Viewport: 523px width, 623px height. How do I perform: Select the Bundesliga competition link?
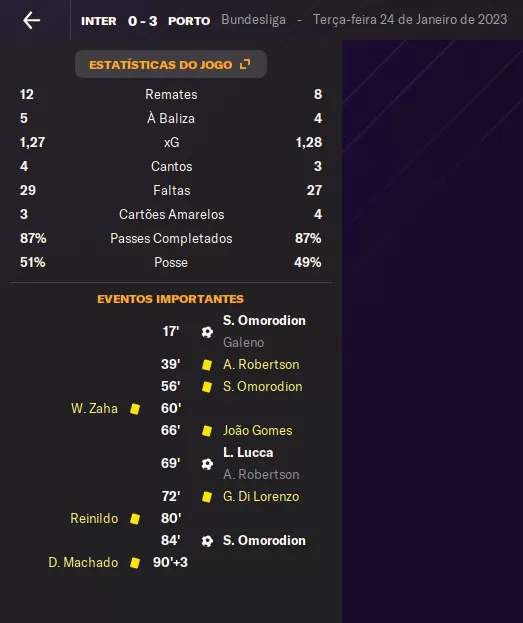point(253,19)
